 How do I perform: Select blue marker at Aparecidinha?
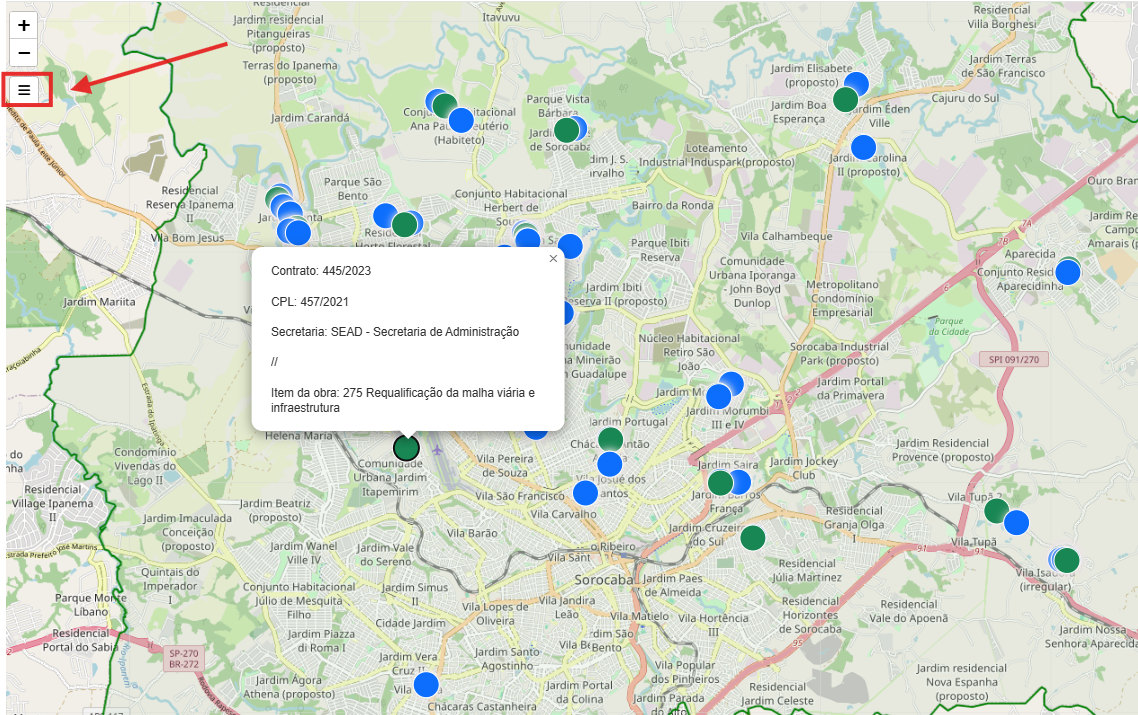point(1069,272)
